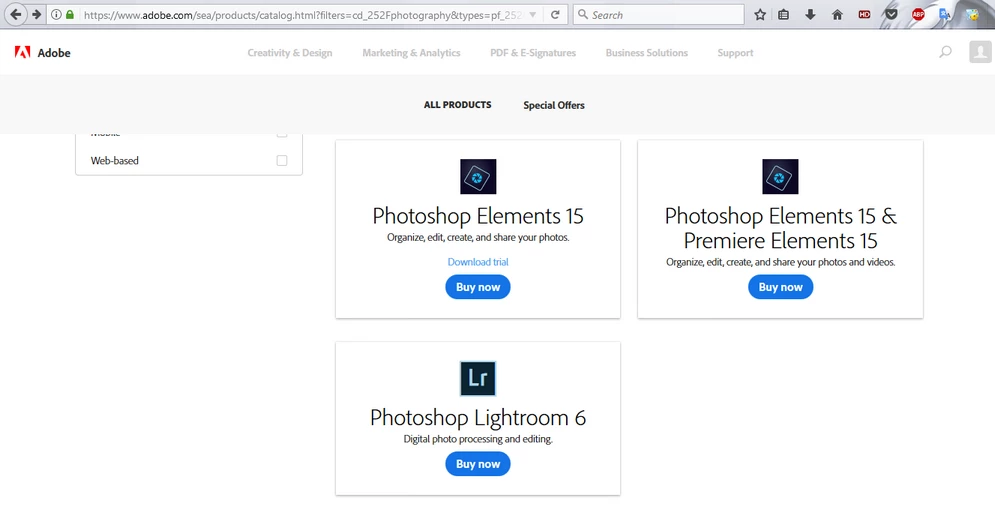Click 'Organize, edit, create, and share your photos.' text
Image resolution: width=995 pixels, height=516 pixels.
point(478,237)
